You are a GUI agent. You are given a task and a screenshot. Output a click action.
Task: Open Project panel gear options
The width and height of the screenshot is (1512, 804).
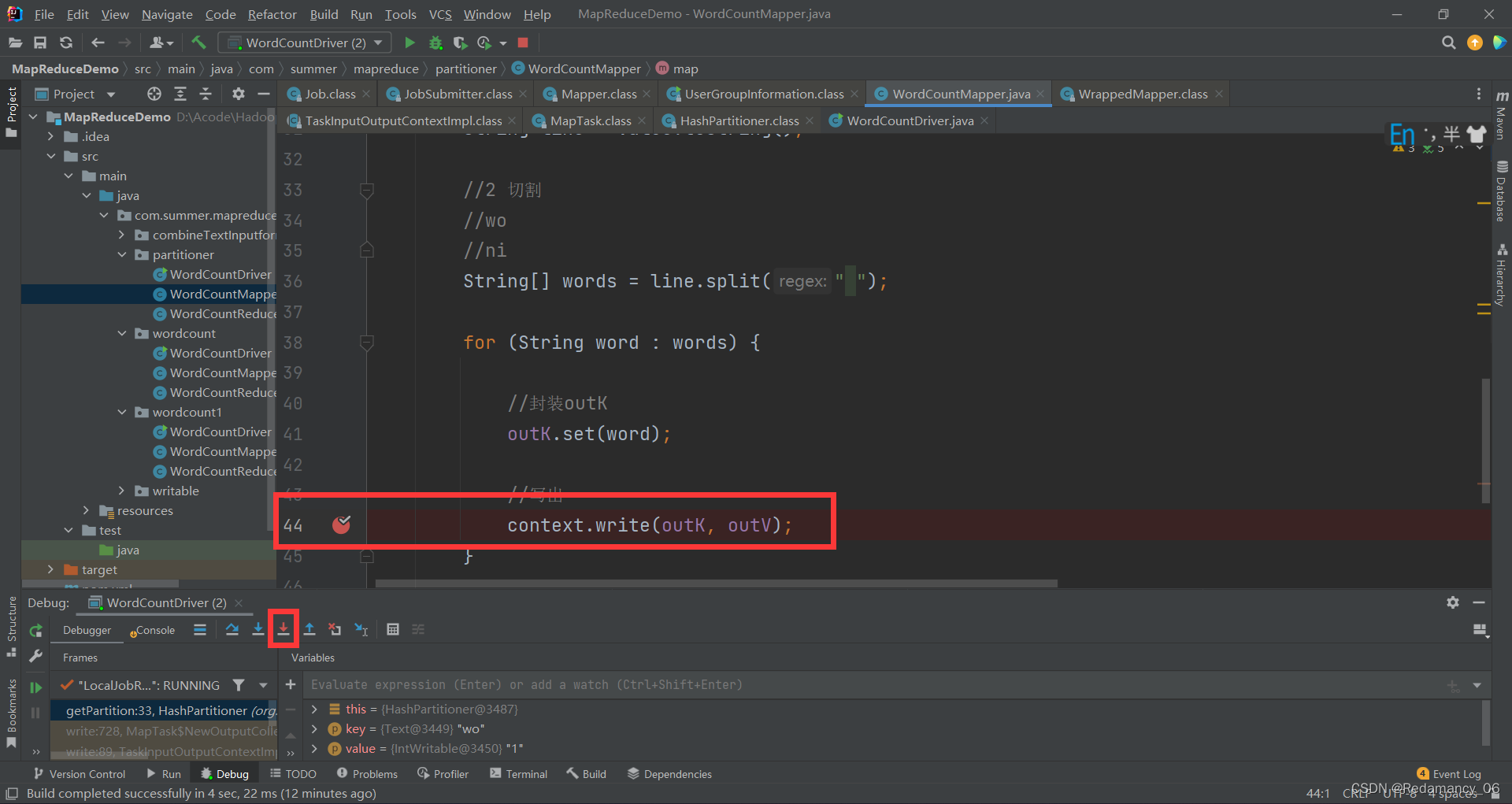point(238,94)
